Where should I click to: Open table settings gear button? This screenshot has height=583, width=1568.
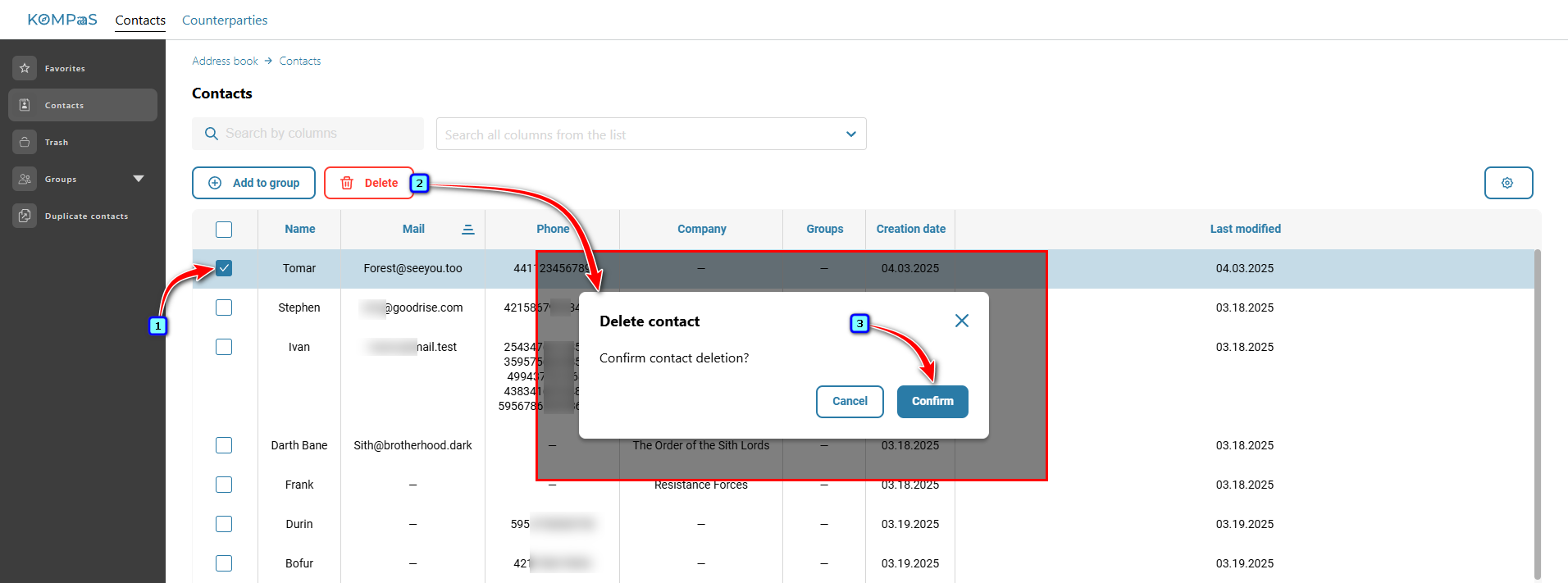pos(1508,183)
